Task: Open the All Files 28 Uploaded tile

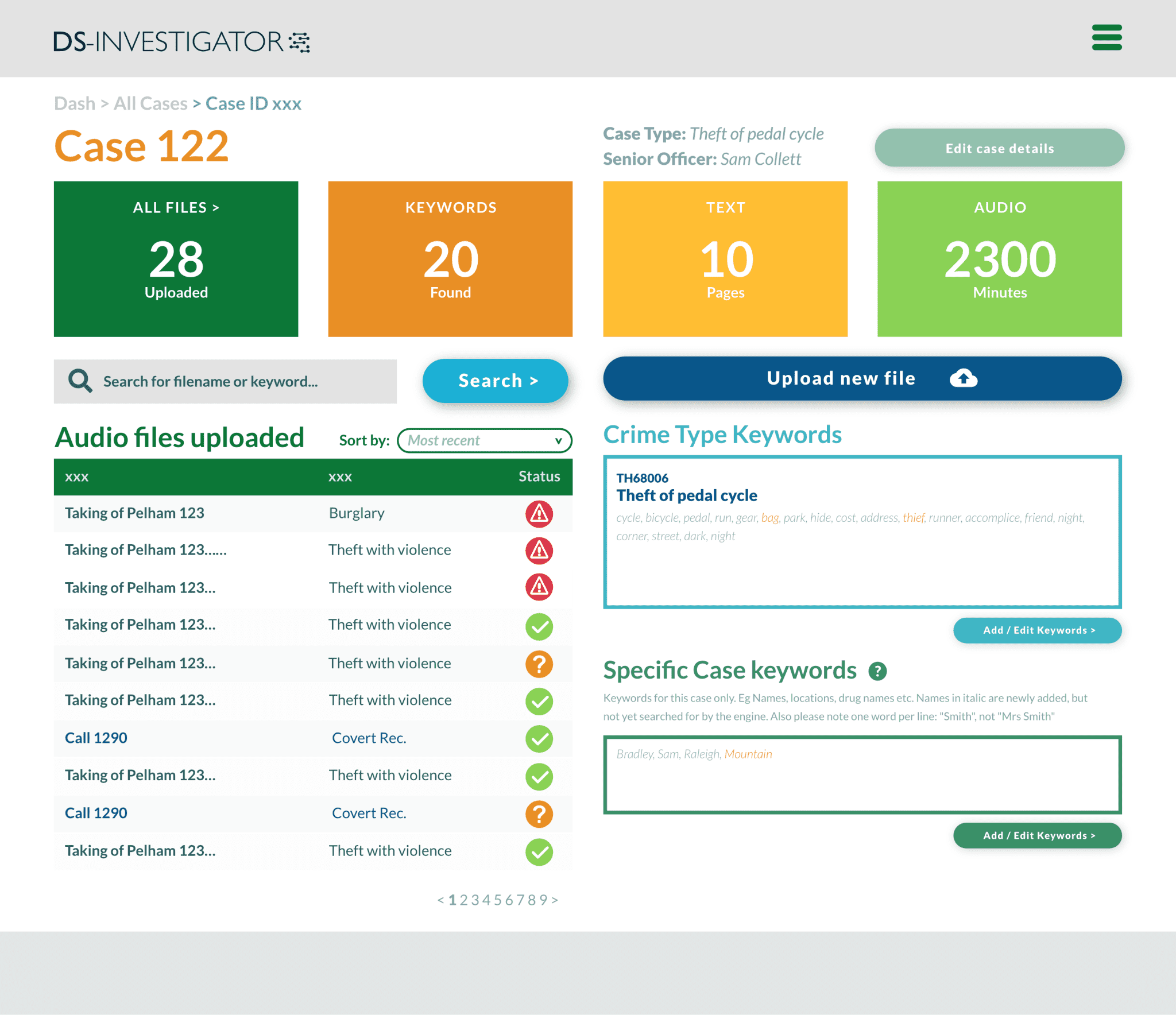Action: tap(176, 259)
